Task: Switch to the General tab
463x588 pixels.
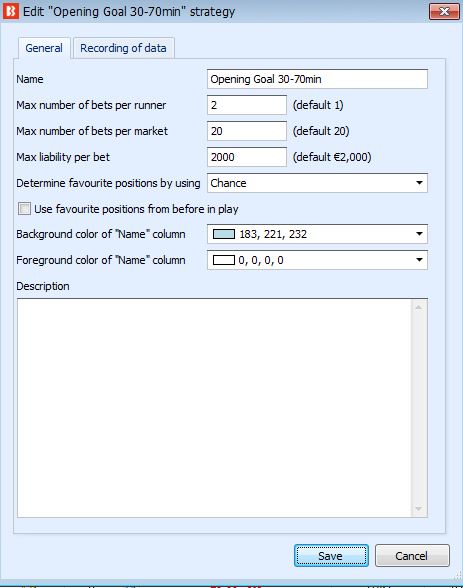Action: [x=44, y=48]
